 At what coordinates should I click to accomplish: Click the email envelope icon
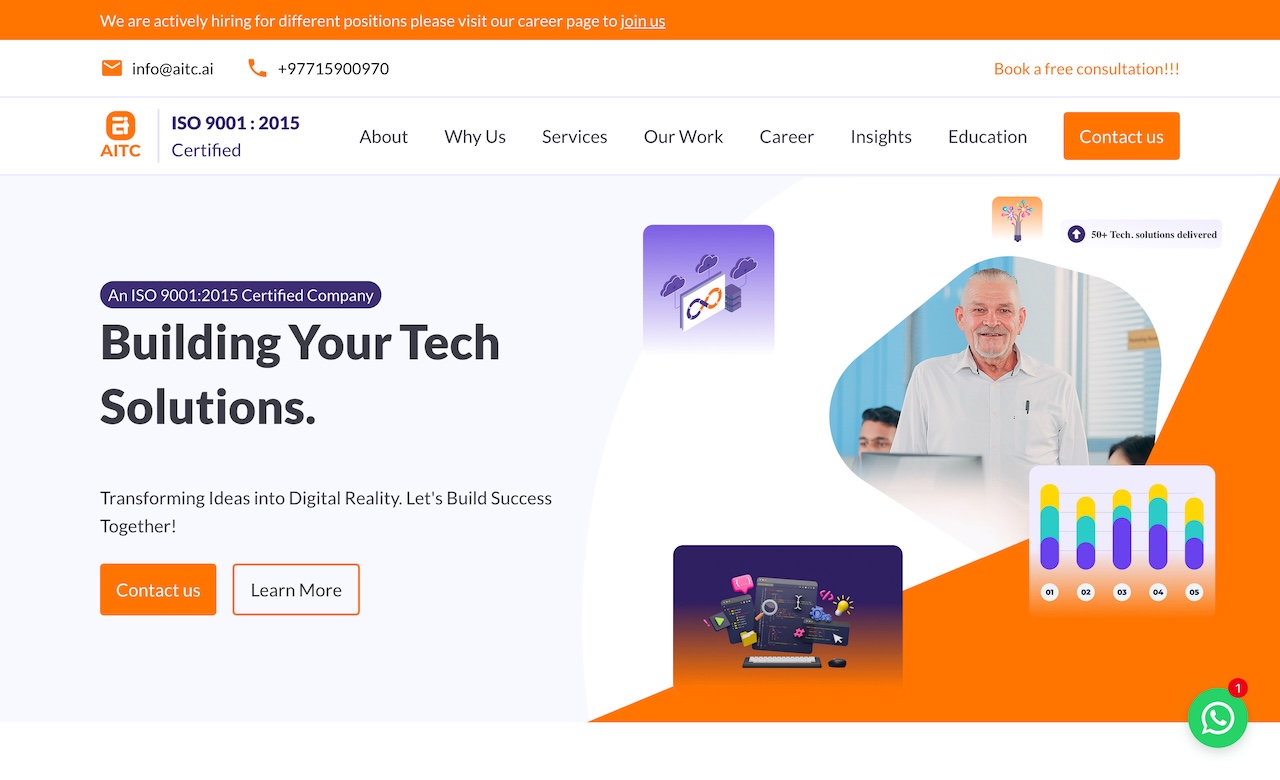112,68
